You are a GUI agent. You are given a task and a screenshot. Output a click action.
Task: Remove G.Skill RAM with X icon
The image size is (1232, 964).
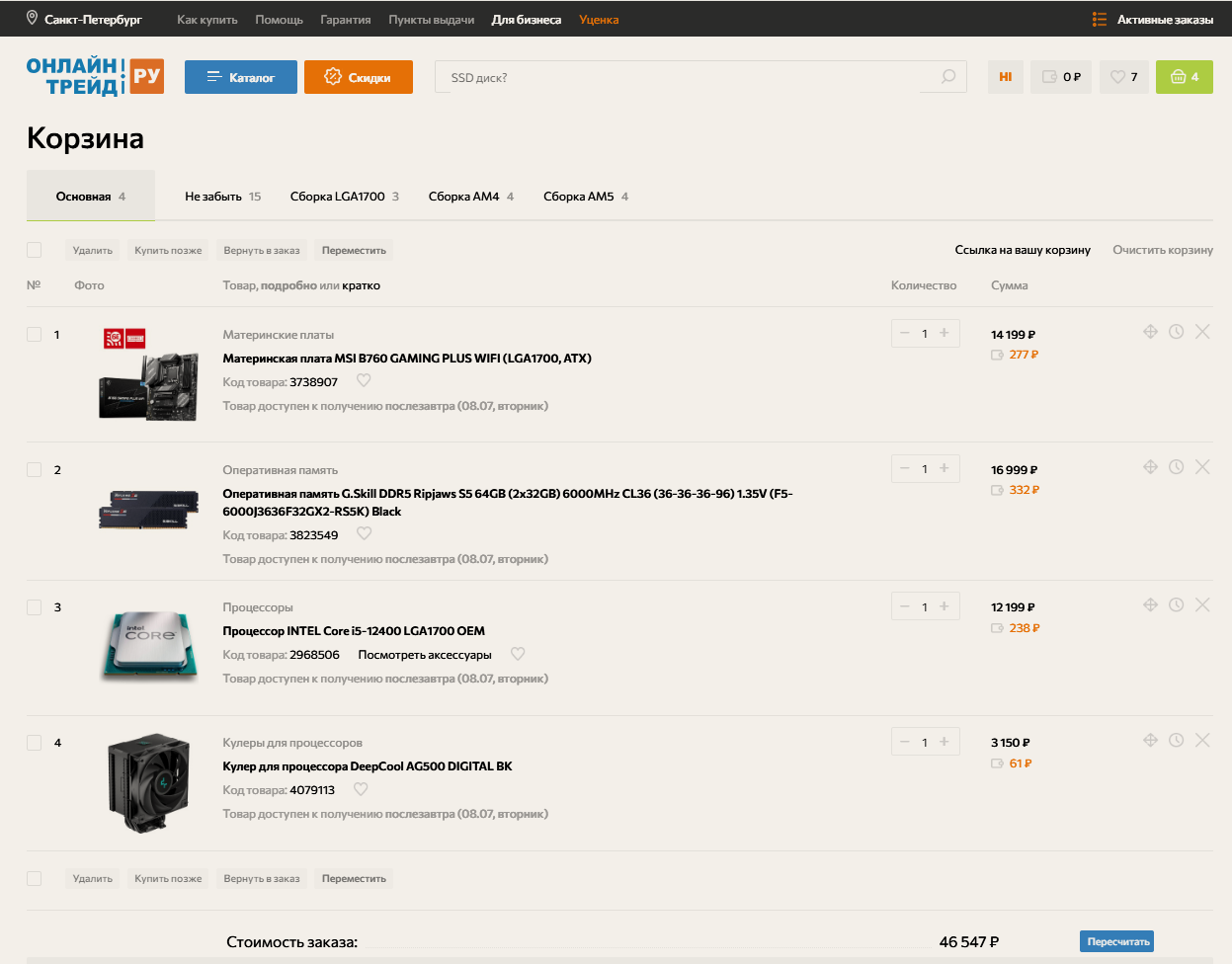click(1202, 467)
